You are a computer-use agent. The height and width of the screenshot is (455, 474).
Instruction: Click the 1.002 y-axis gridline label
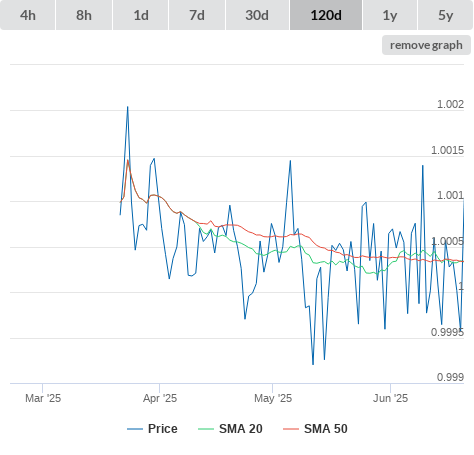(x=450, y=104)
